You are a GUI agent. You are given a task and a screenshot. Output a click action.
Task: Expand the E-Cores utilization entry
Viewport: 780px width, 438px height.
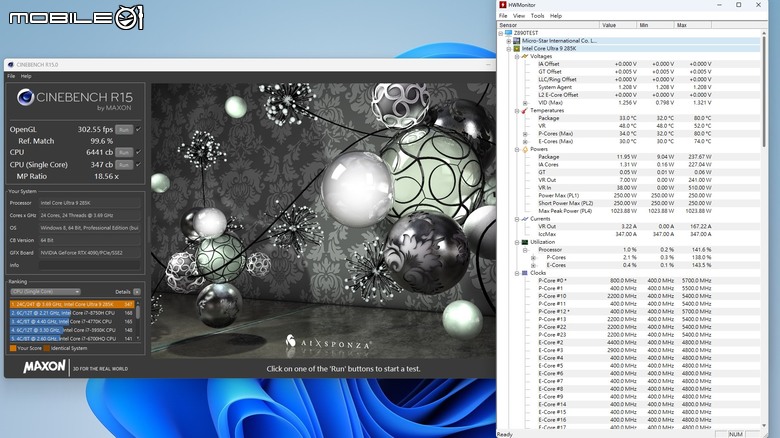tap(533, 265)
